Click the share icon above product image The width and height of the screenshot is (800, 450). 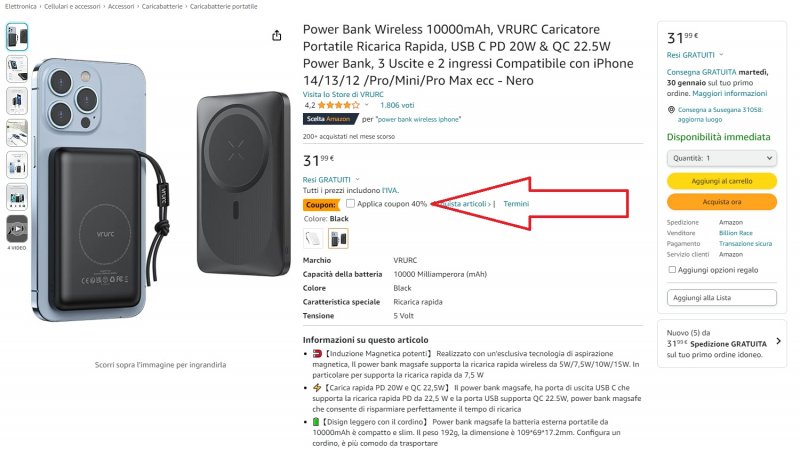(x=276, y=36)
